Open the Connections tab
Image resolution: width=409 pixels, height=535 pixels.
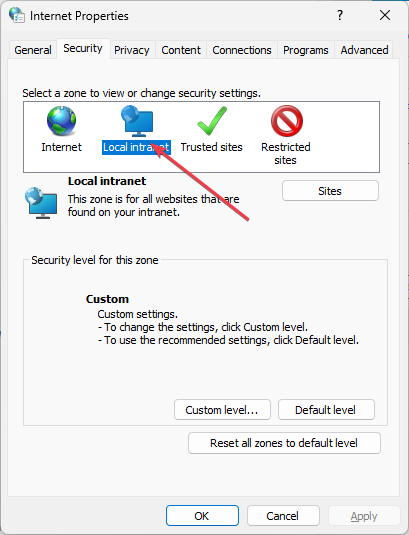pyautogui.click(x=242, y=50)
